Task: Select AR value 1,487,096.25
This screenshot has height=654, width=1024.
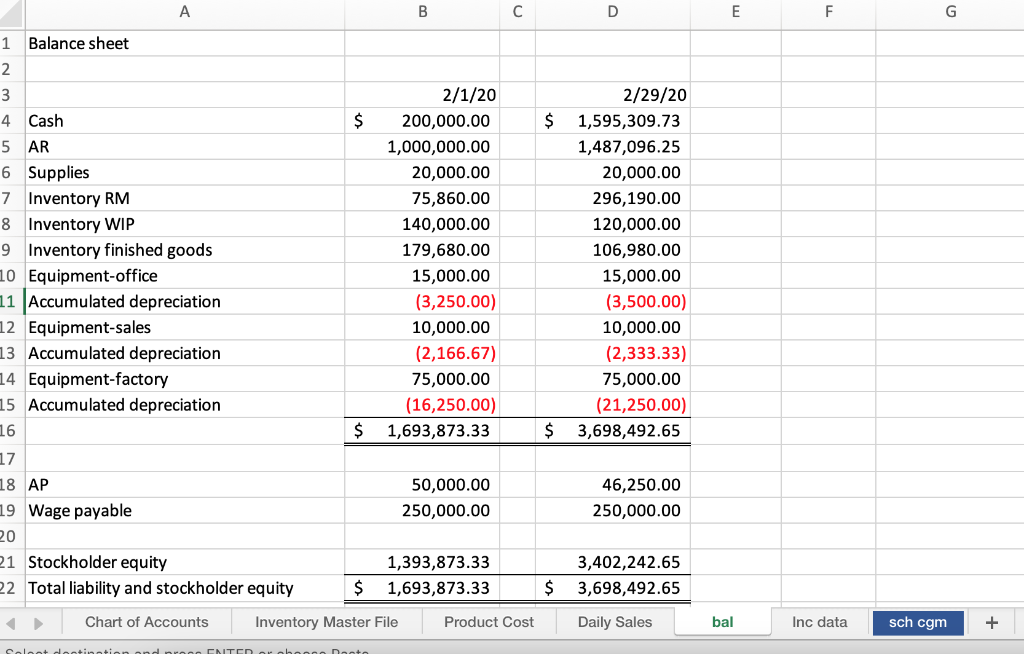Action: click(x=613, y=146)
